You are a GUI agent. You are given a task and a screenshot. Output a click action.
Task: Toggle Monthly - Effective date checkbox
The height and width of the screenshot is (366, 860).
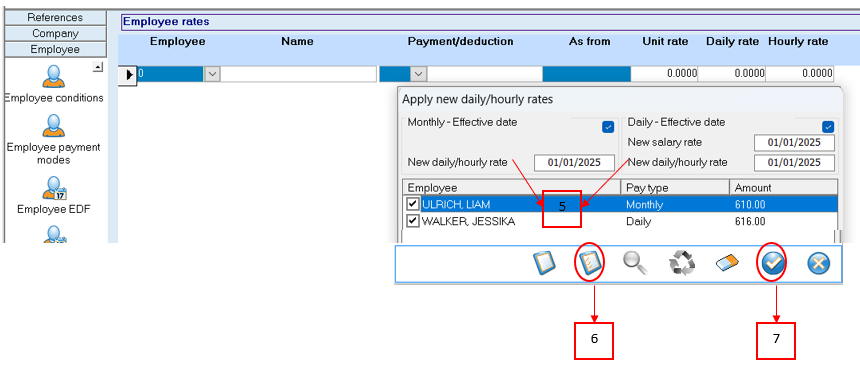[608, 127]
